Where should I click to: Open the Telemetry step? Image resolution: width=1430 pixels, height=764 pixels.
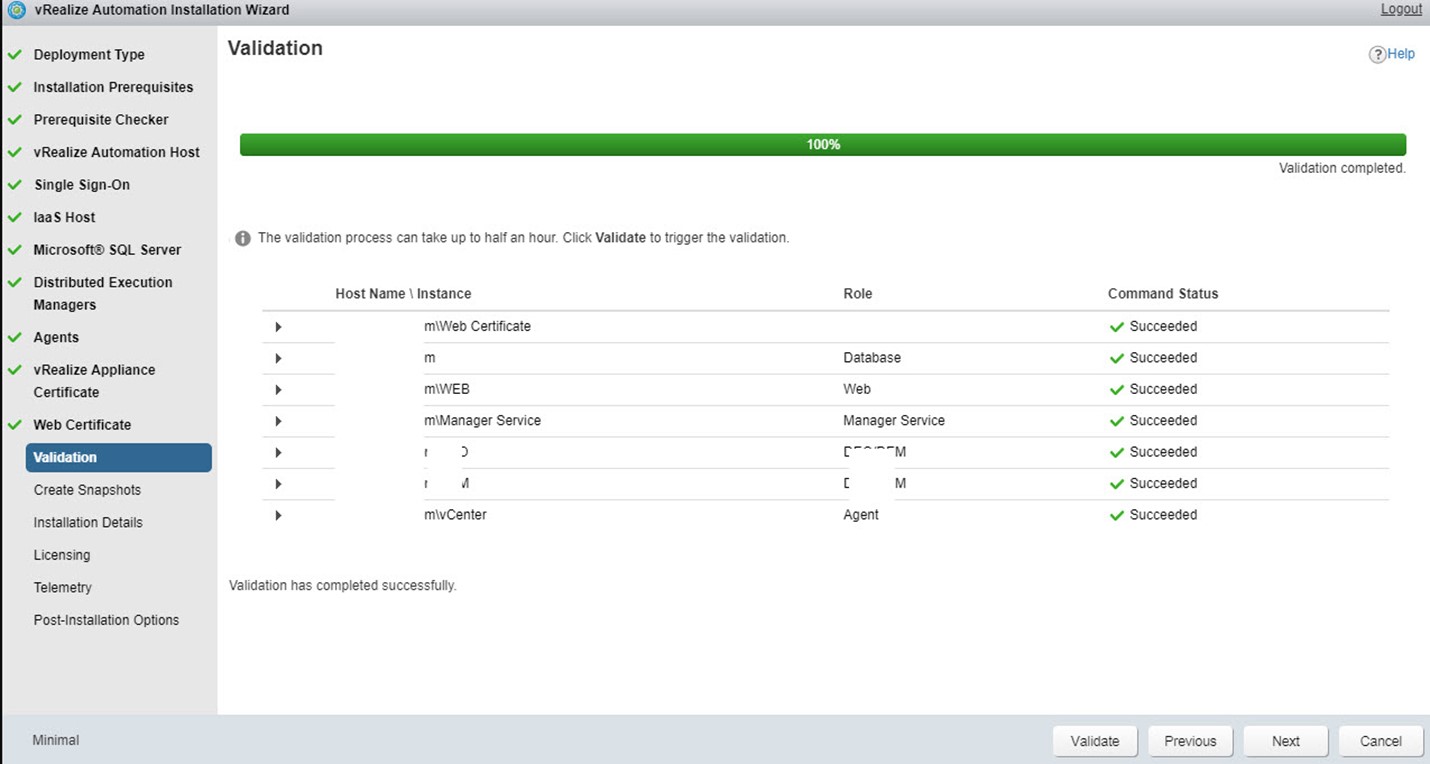point(63,588)
